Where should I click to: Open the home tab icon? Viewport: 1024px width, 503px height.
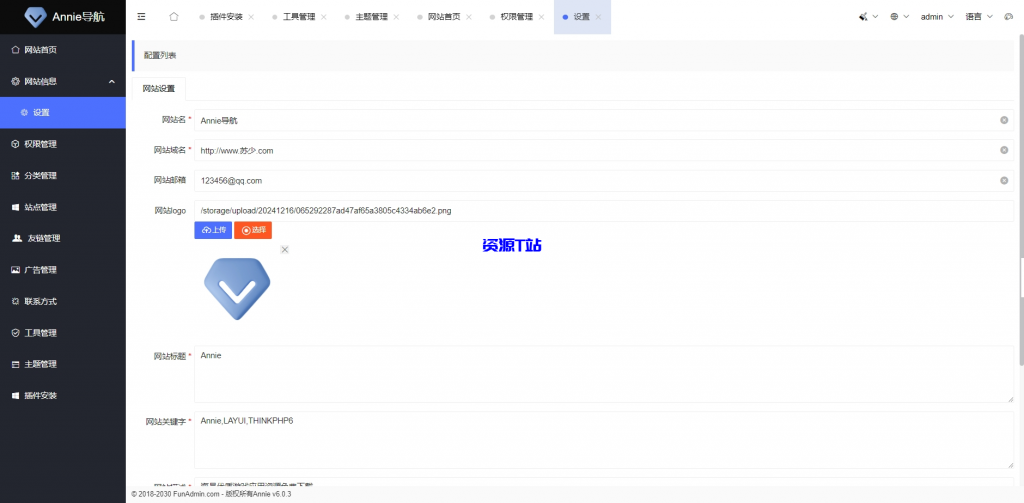(x=174, y=17)
